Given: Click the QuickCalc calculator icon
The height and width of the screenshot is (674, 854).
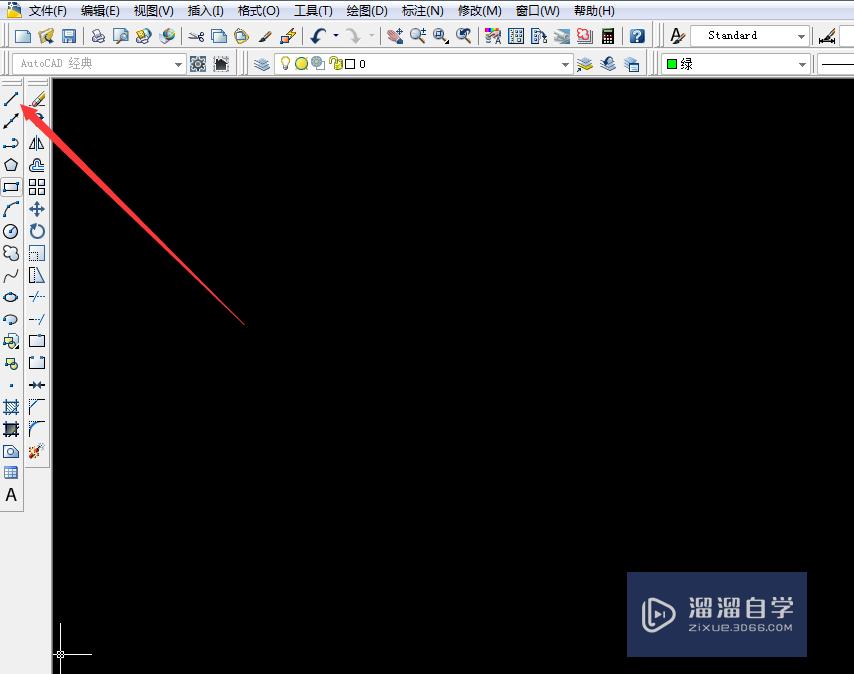Looking at the screenshot, I should [x=608, y=36].
